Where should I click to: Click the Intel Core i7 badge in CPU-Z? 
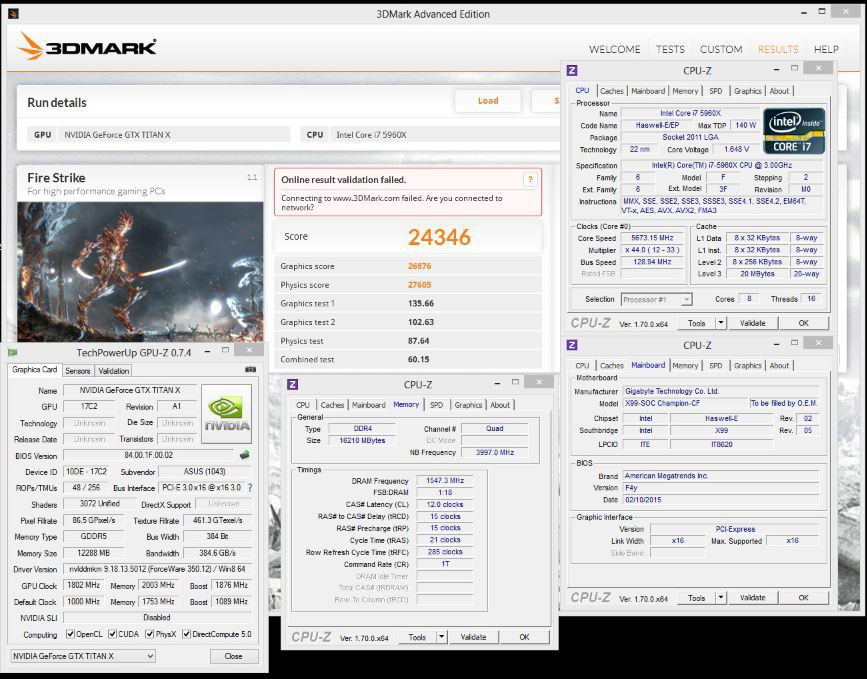[x=794, y=132]
